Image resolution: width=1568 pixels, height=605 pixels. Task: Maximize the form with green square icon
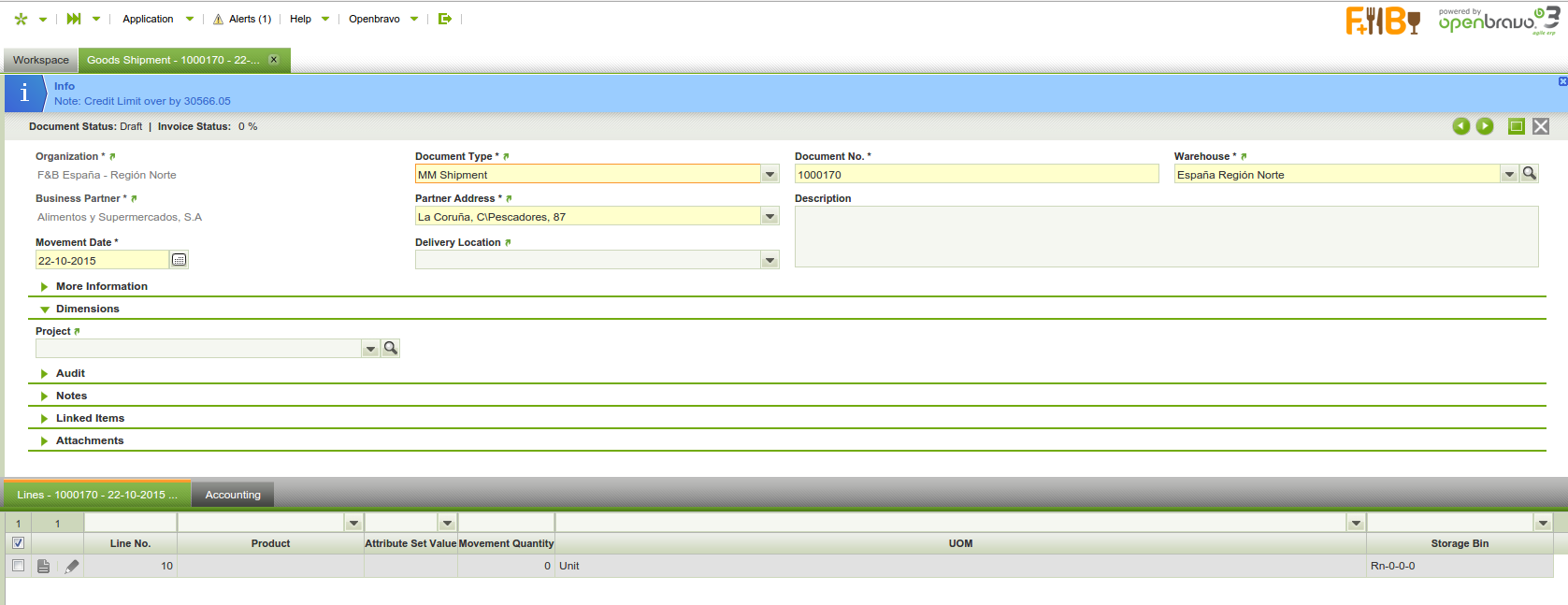coord(1517,126)
